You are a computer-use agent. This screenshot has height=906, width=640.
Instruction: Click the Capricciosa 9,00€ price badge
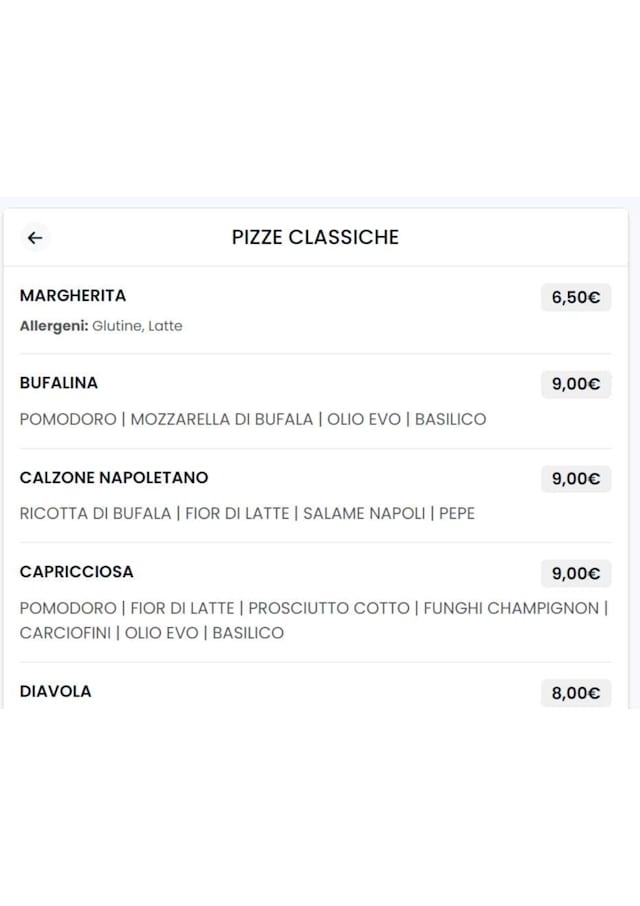pos(576,573)
